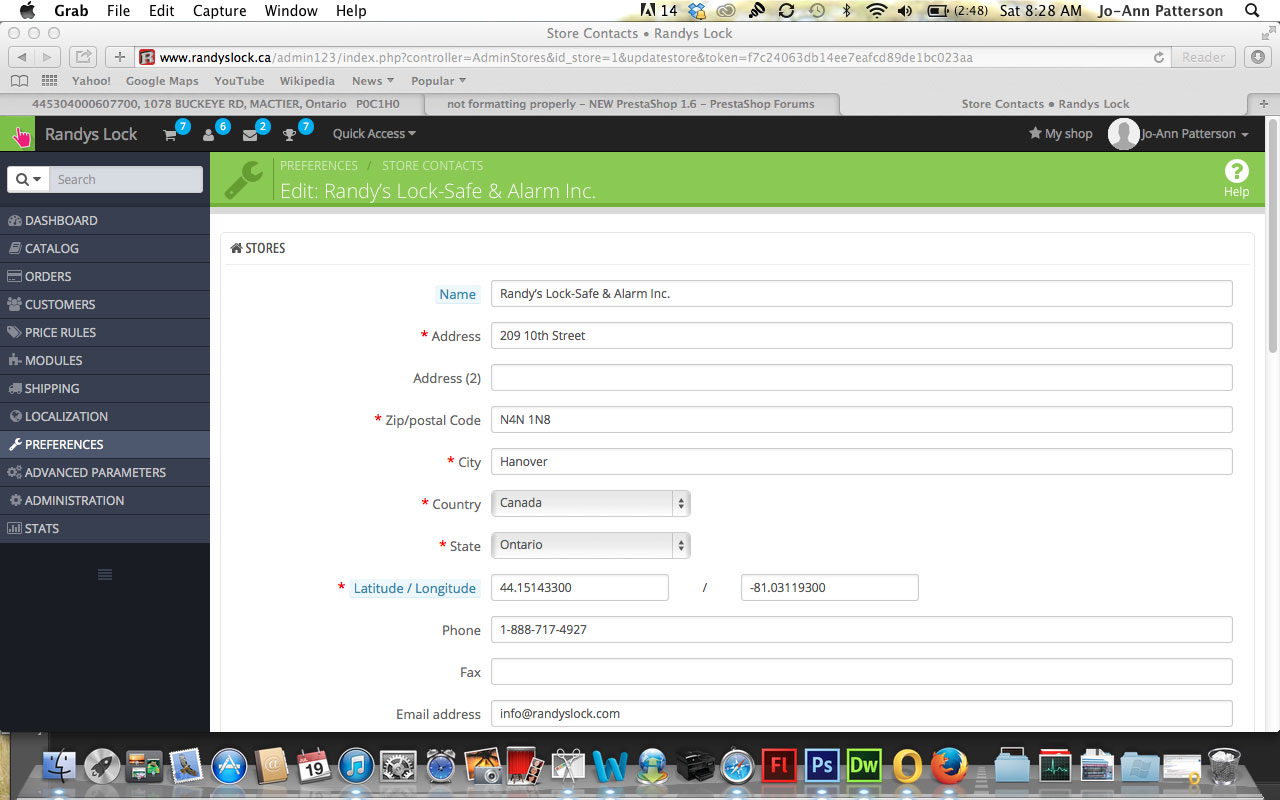Launch Adobe Flash from the Dock
The image size is (1280, 800).
779,766
